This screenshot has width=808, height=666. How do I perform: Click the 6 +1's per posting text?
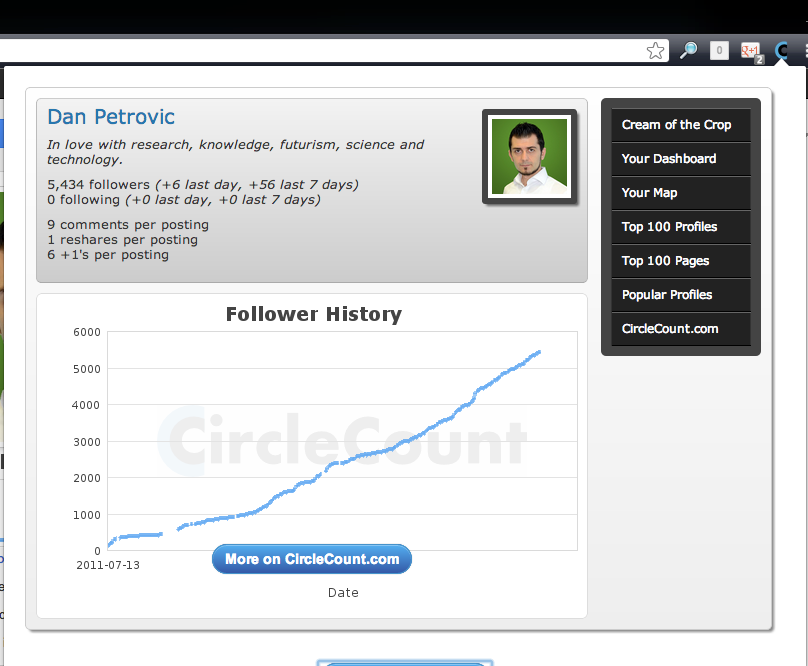(x=108, y=255)
